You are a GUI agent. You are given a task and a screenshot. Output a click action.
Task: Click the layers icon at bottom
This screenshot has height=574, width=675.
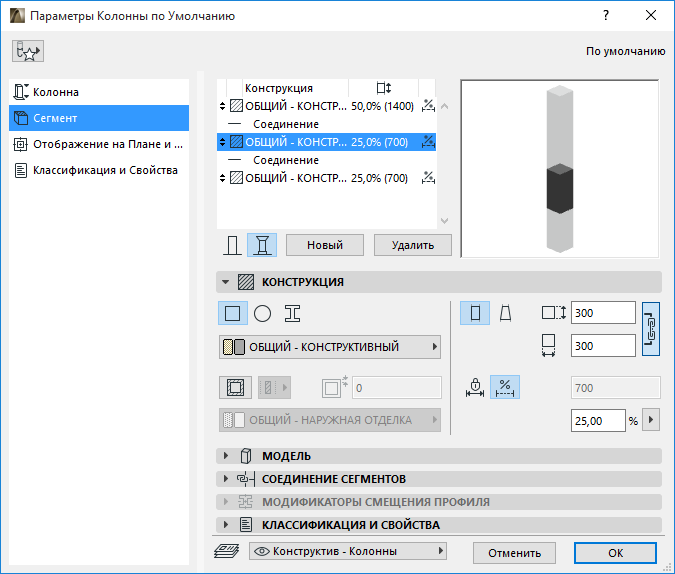pyautogui.click(x=227, y=551)
